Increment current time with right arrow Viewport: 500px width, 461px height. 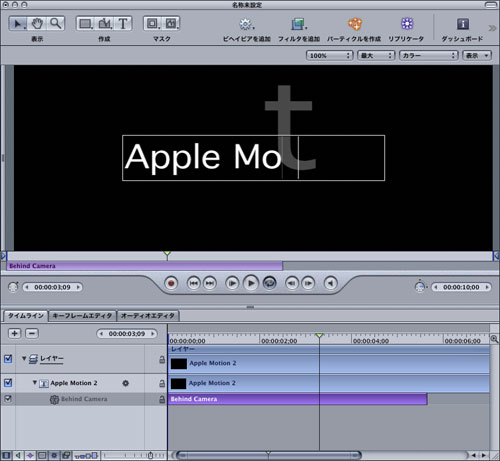pyautogui.click(x=79, y=287)
